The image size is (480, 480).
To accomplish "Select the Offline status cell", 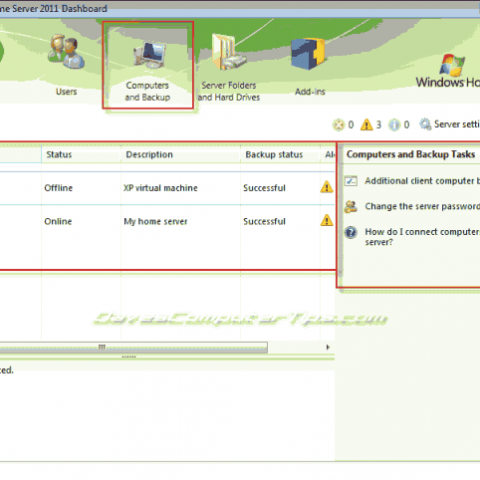I will (x=58, y=188).
